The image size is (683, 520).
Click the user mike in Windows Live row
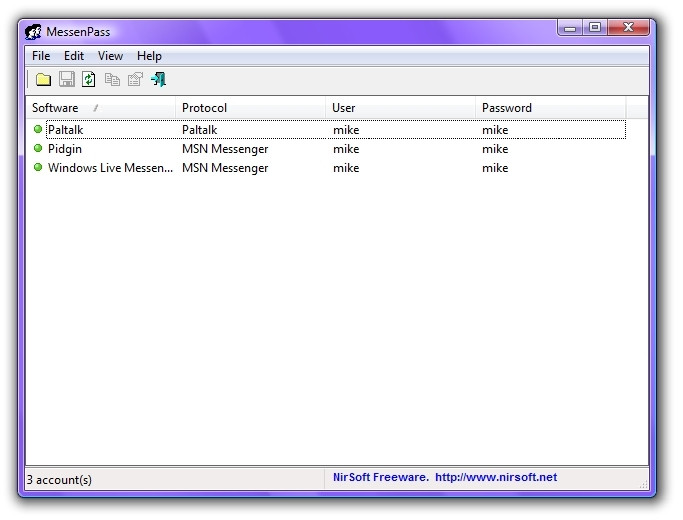[x=346, y=168]
